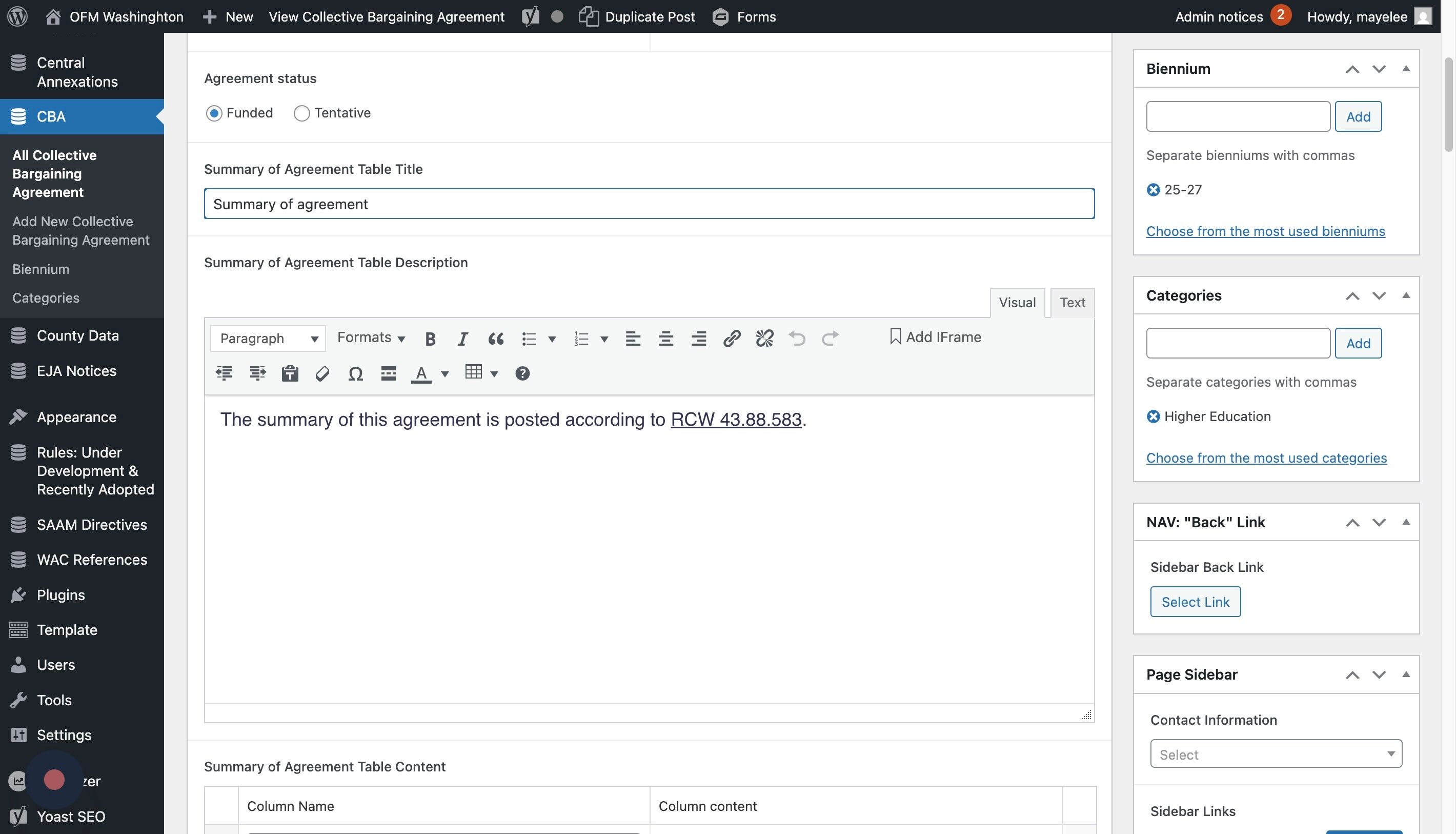
Task: Apply italic formatting in editor
Action: click(x=462, y=339)
